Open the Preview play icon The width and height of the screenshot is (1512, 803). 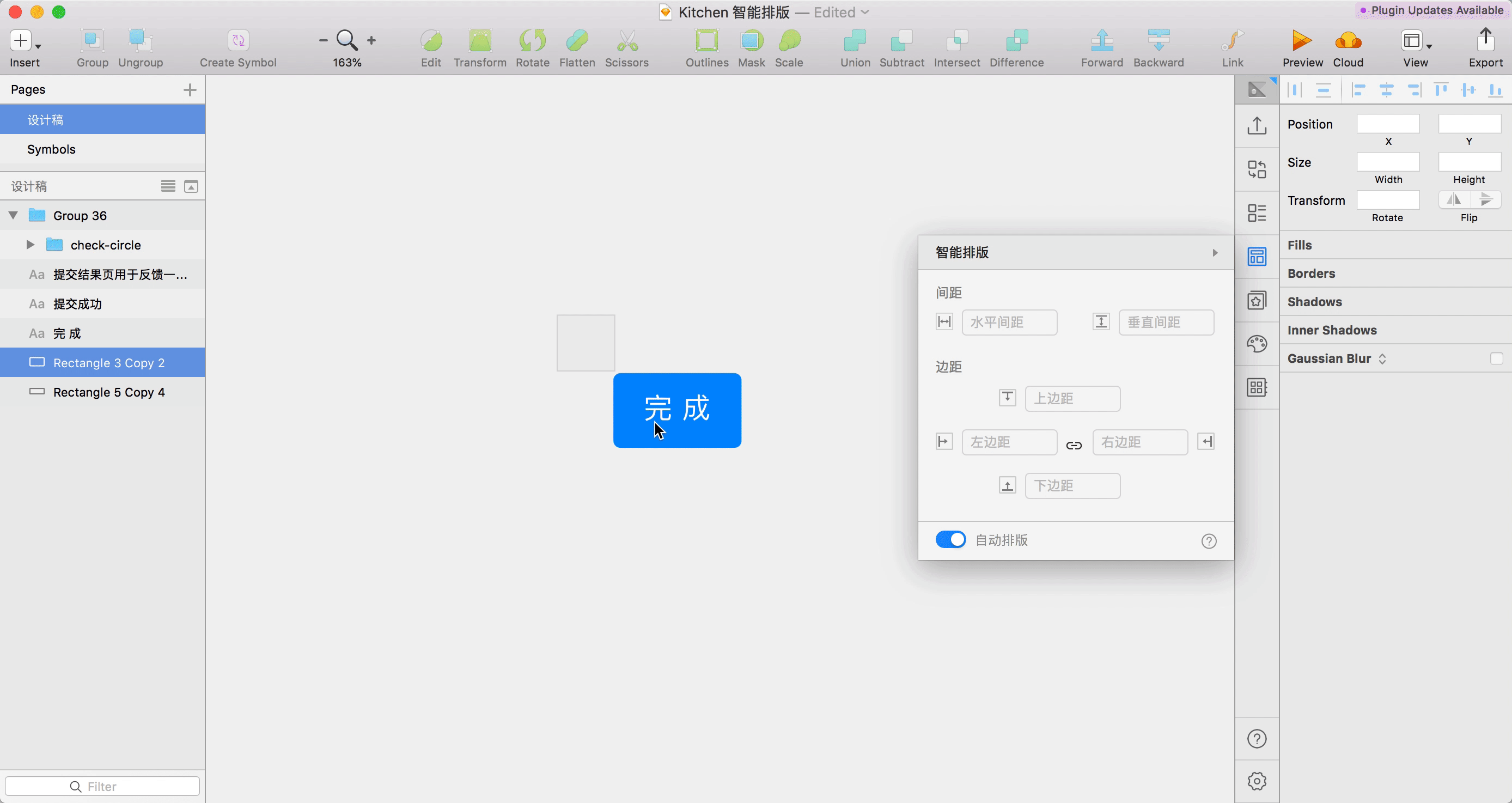1302,41
